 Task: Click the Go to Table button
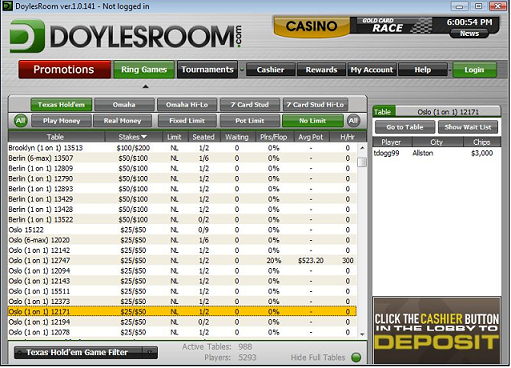point(405,127)
